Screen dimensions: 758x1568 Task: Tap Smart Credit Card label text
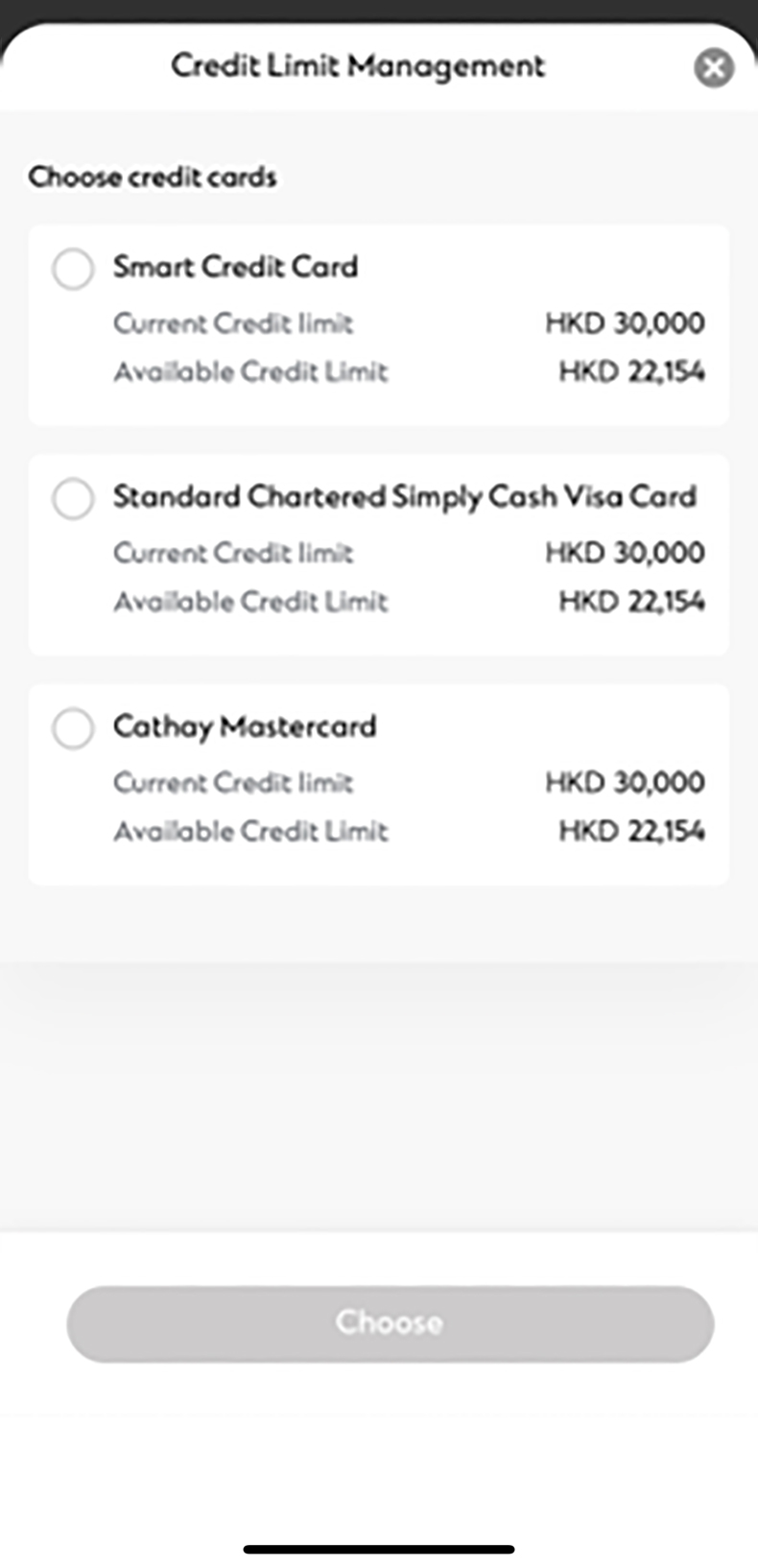click(x=236, y=268)
